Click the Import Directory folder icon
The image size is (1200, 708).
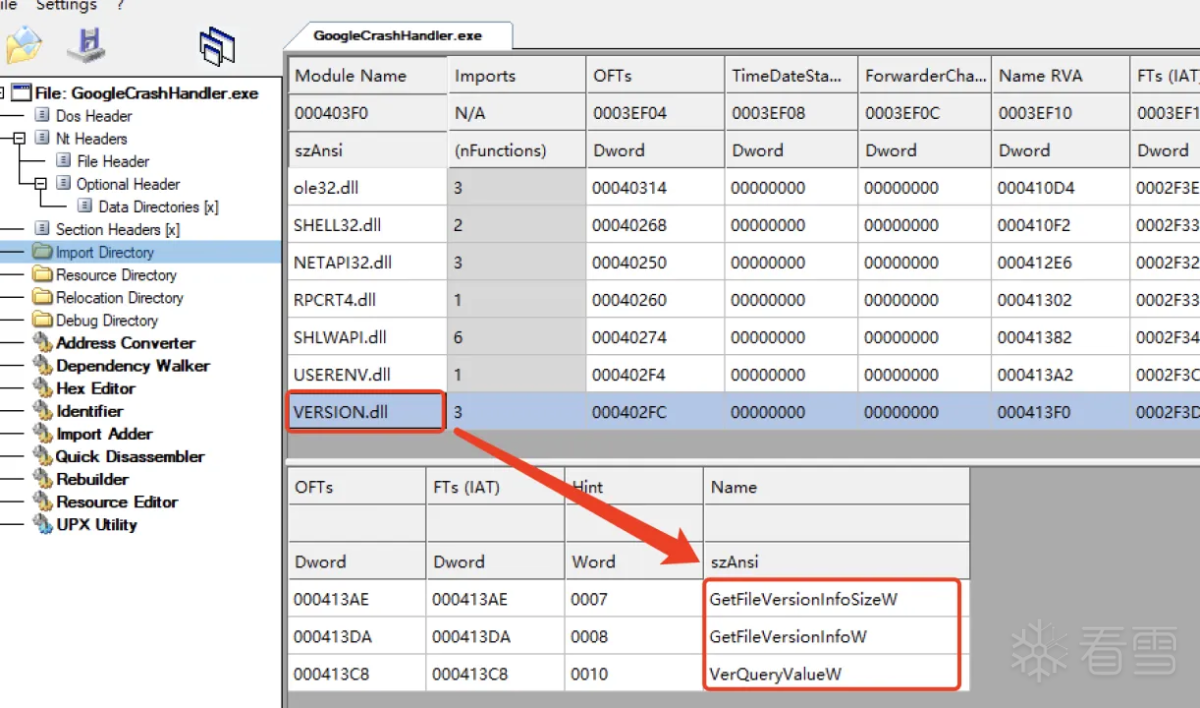(42, 252)
